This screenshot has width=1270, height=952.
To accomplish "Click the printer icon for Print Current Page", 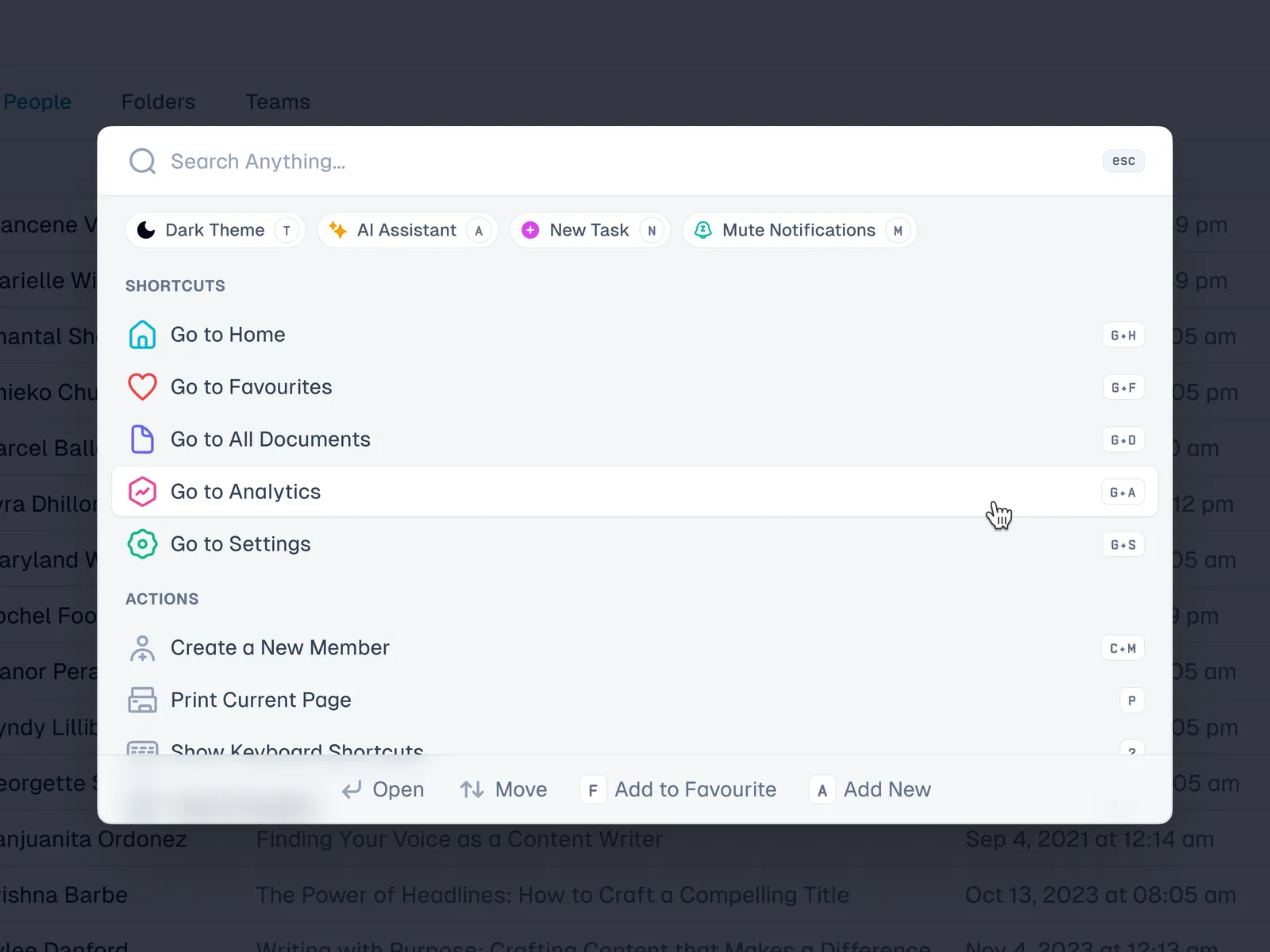I will pyautogui.click(x=143, y=701).
